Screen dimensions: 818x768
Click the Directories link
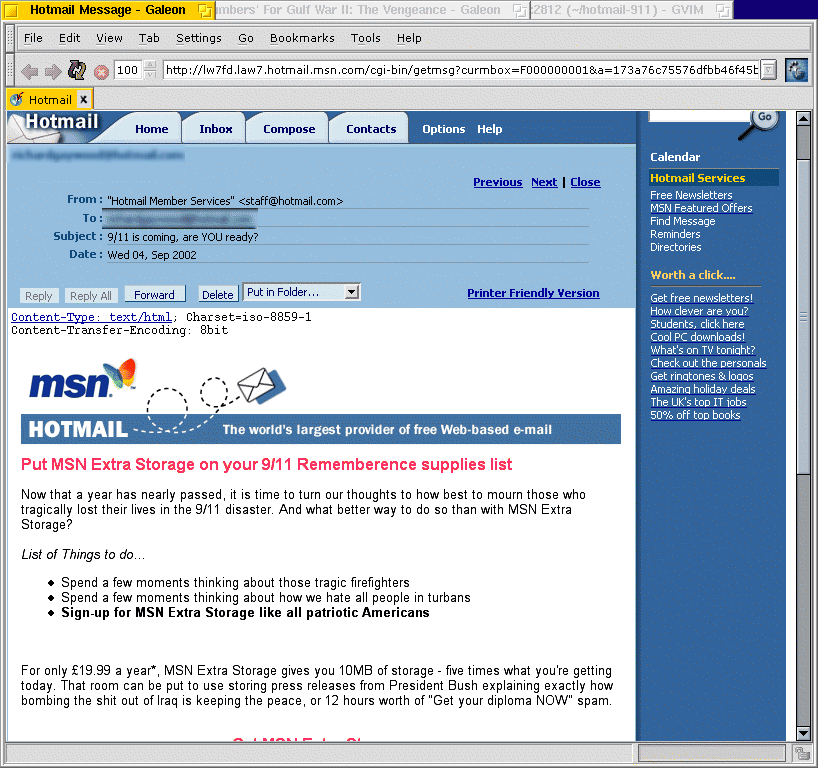point(676,247)
